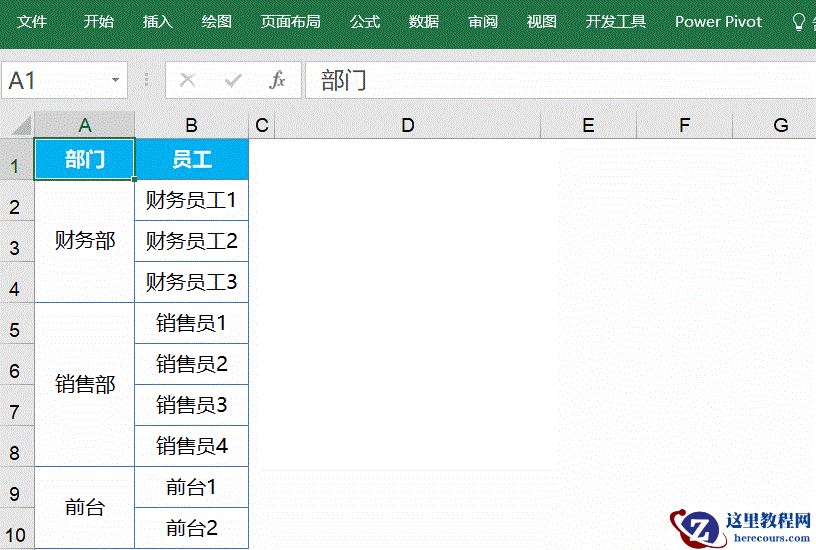The height and width of the screenshot is (550, 816).
Task: Switch to the 开发工具 ribbon tab
Action: (616, 22)
